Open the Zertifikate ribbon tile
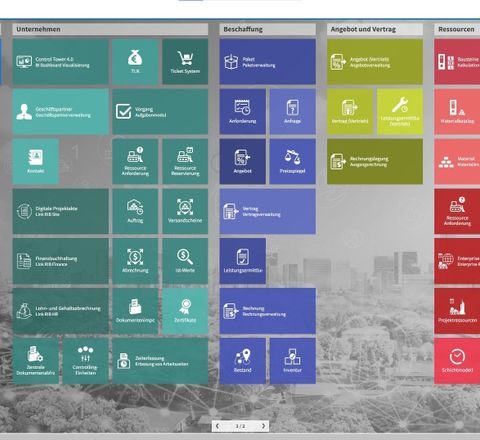Screen dimensions: 480x440 tap(185, 311)
